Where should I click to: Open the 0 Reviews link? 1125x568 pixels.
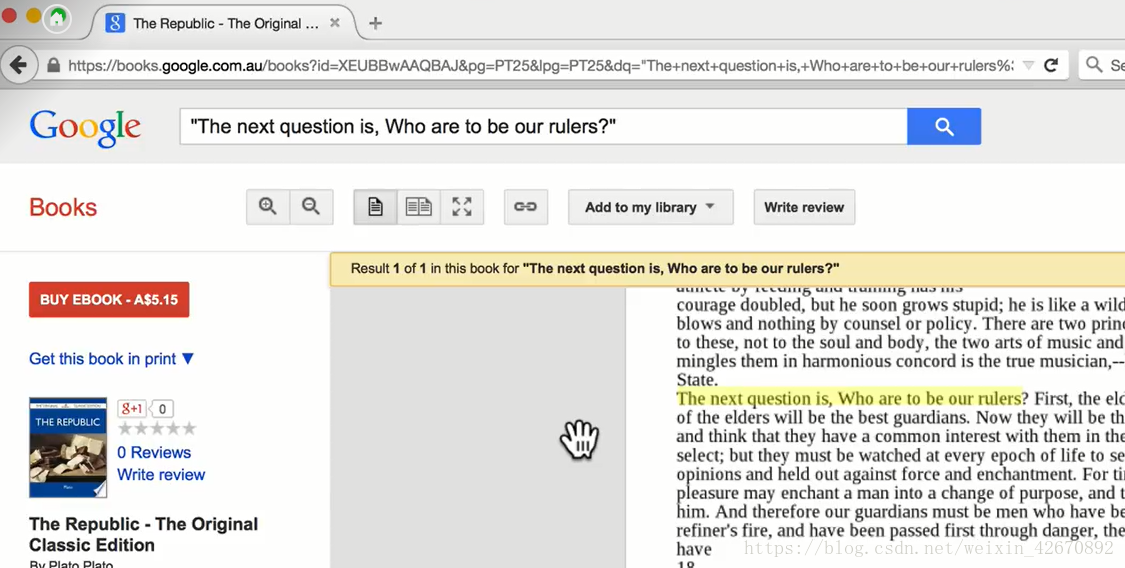click(154, 453)
